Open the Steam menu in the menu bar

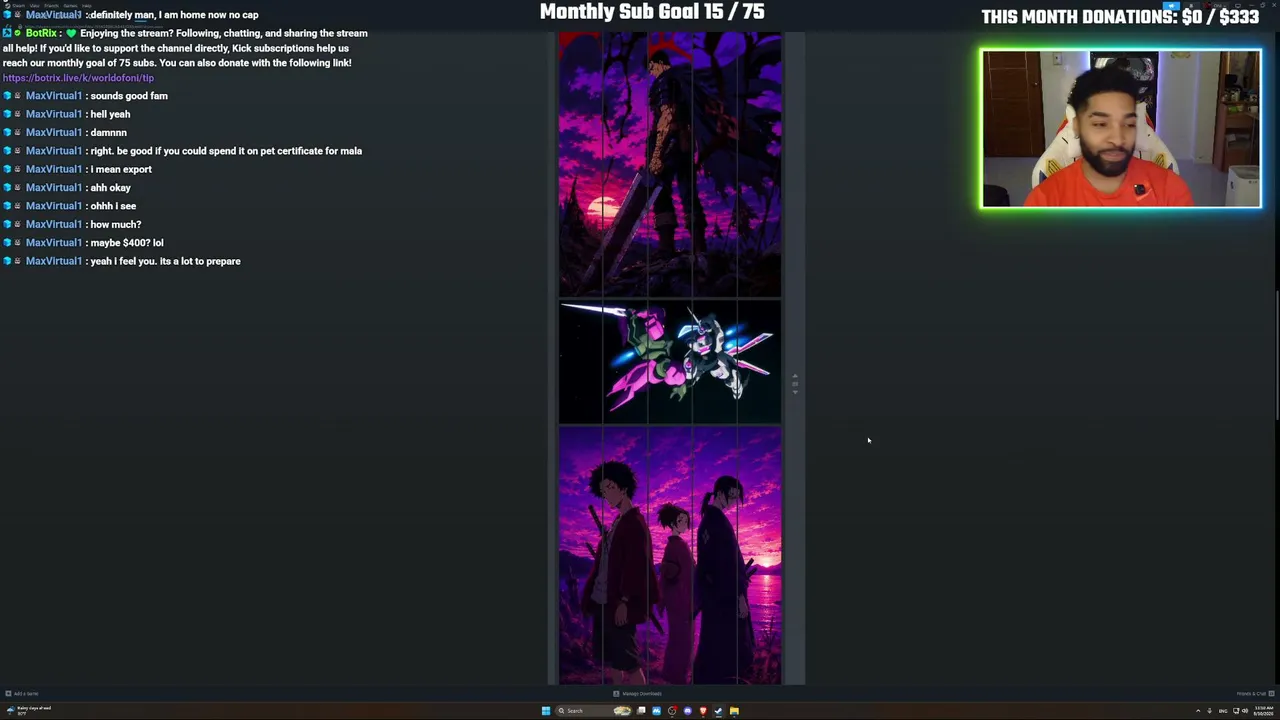(x=18, y=5)
